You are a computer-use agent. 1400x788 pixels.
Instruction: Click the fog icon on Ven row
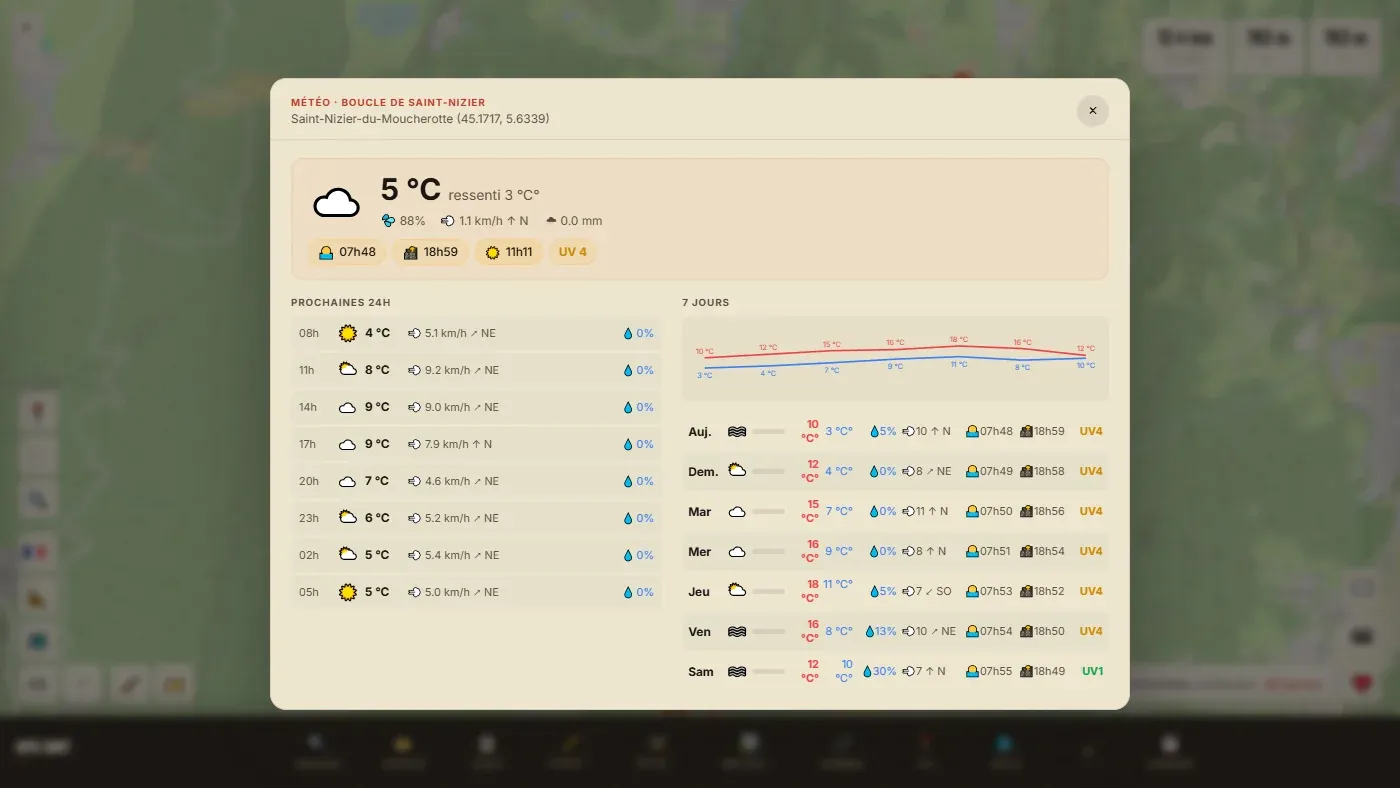point(737,632)
